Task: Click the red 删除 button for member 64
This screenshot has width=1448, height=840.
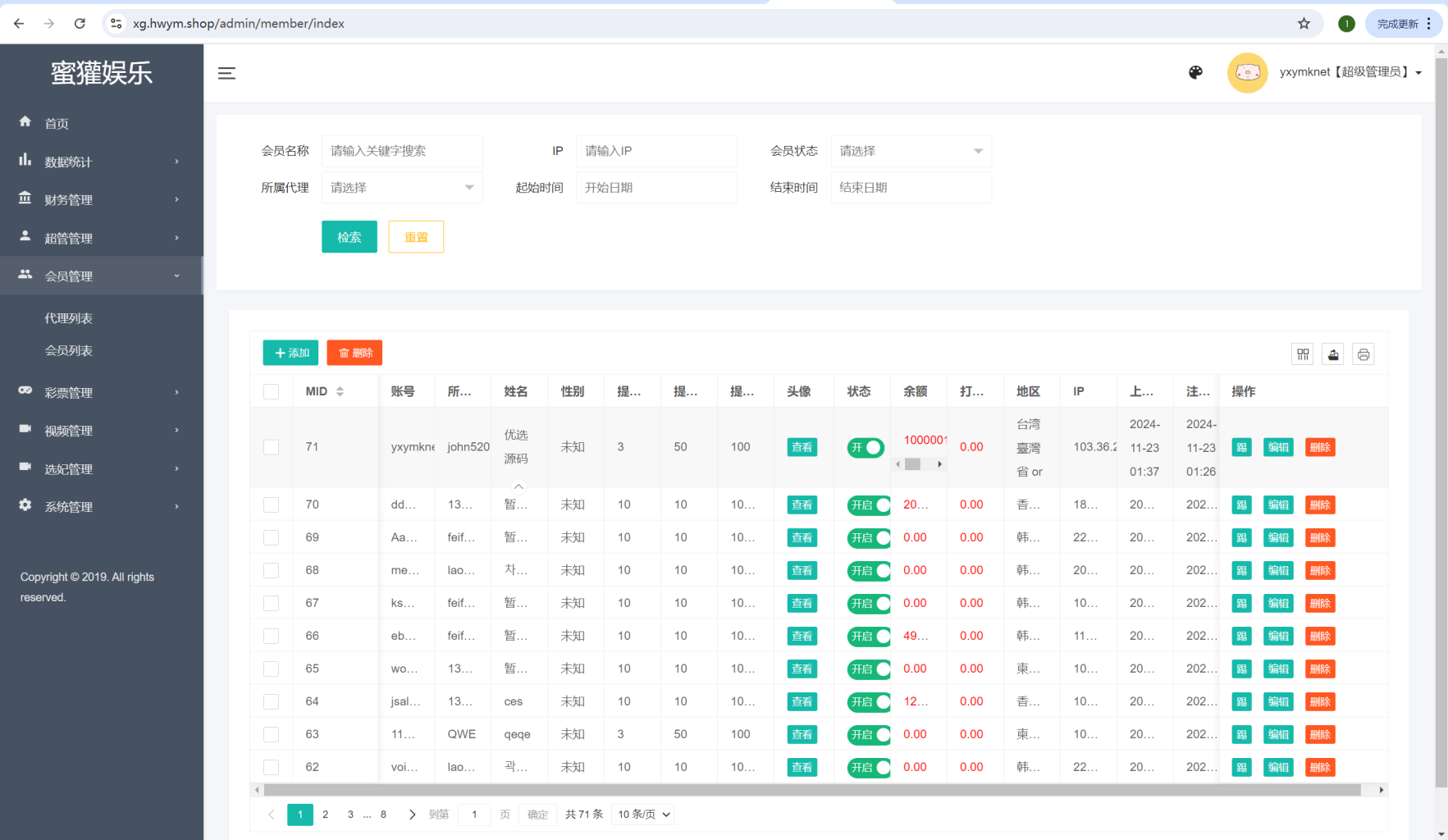Action: click(1319, 701)
